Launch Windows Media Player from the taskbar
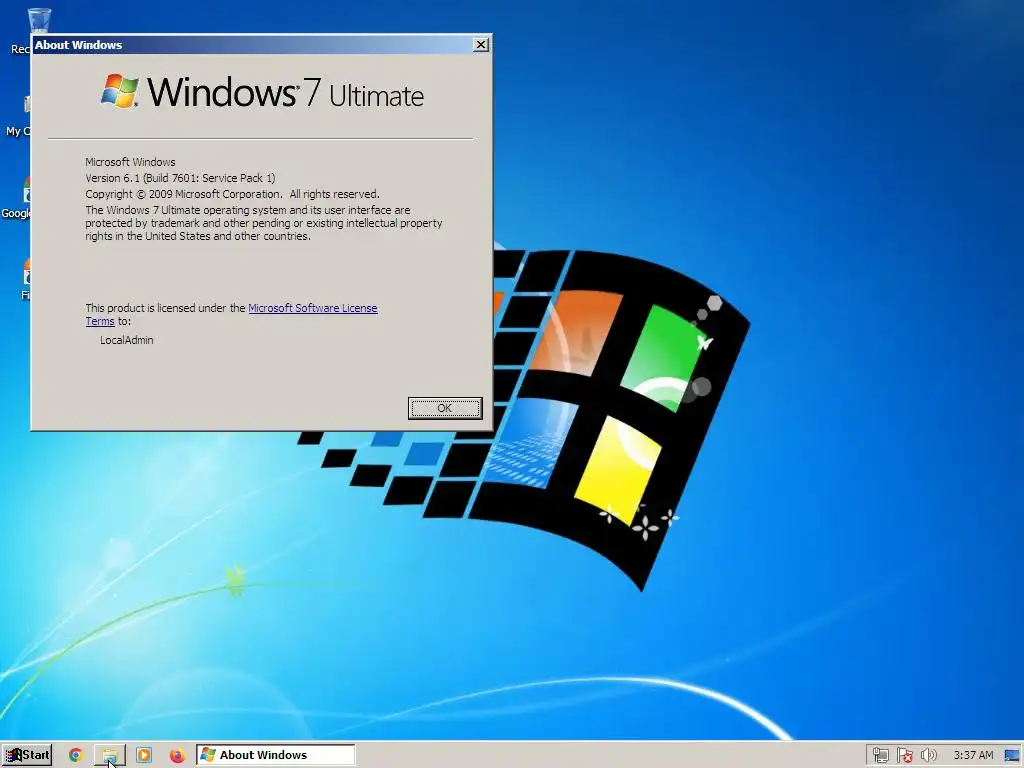Image resolution: width=1024 pixels, height=768 pixels. click(144, 755)
